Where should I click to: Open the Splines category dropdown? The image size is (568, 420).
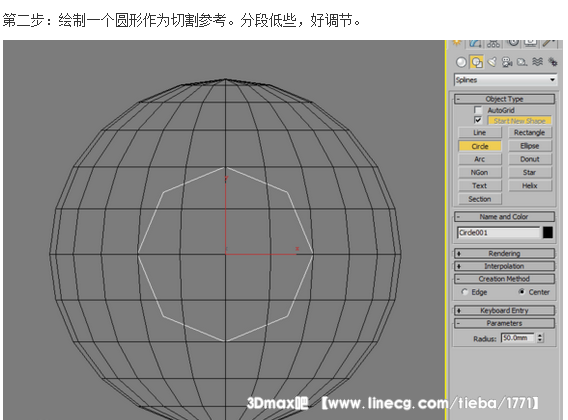pyautogui.click(x=505, y=80)
